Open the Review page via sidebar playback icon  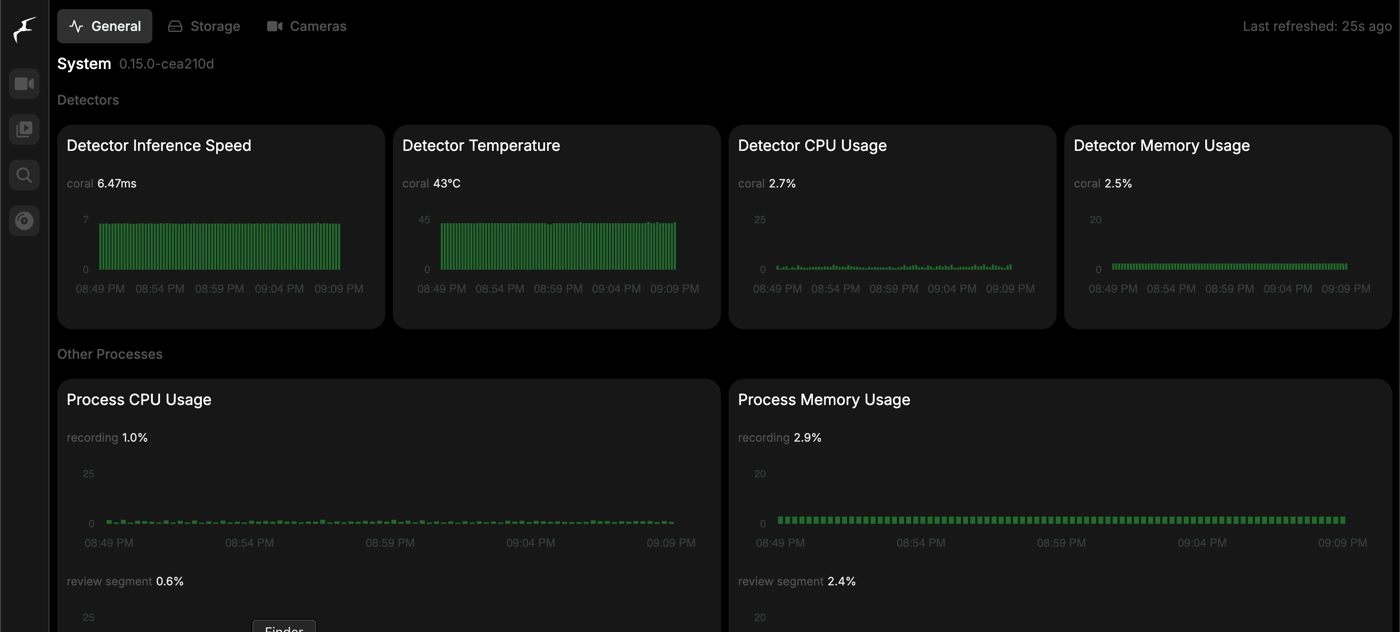24,128
